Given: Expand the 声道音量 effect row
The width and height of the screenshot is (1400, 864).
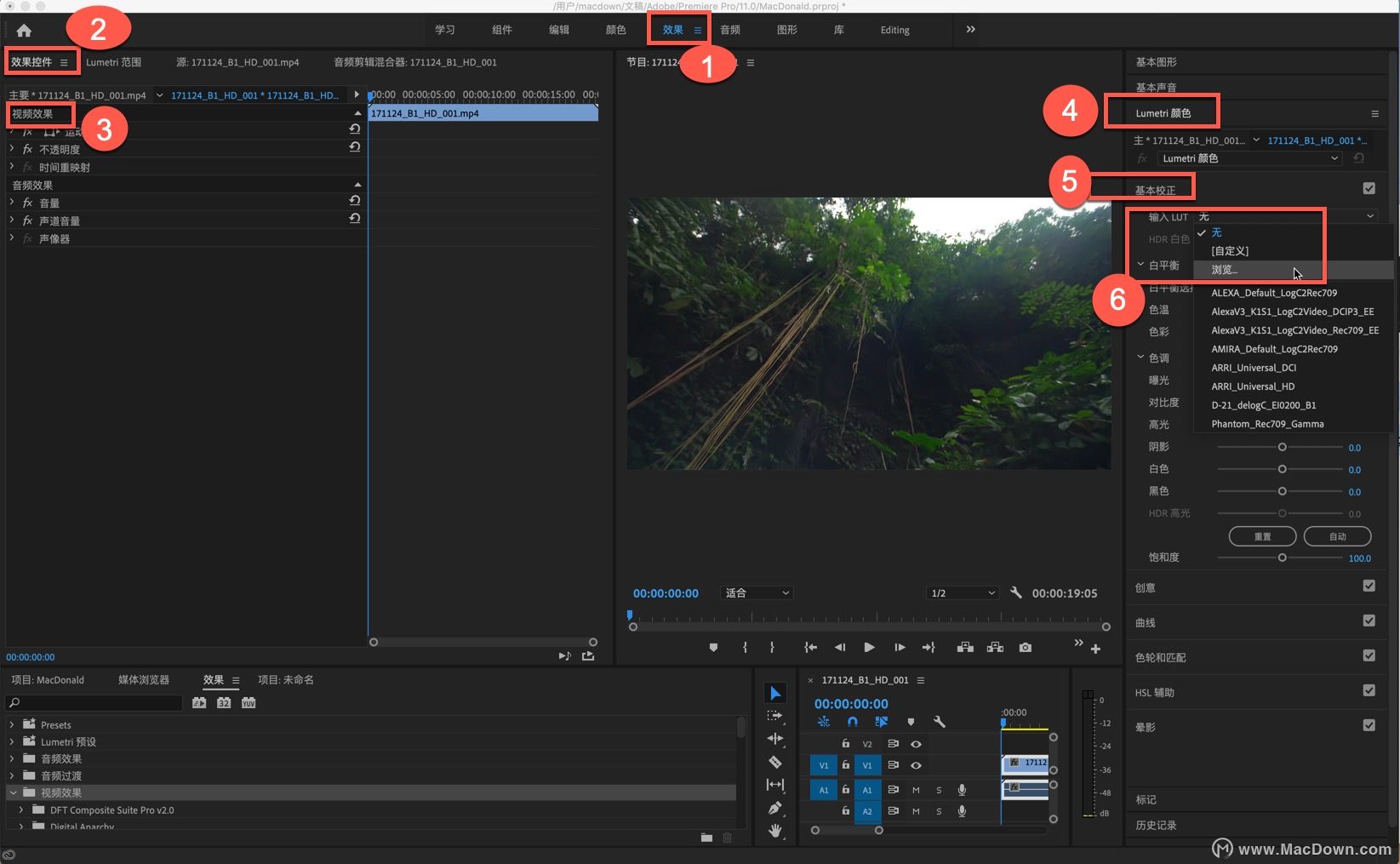Looking at the screenshot, I should click(12, 220).
